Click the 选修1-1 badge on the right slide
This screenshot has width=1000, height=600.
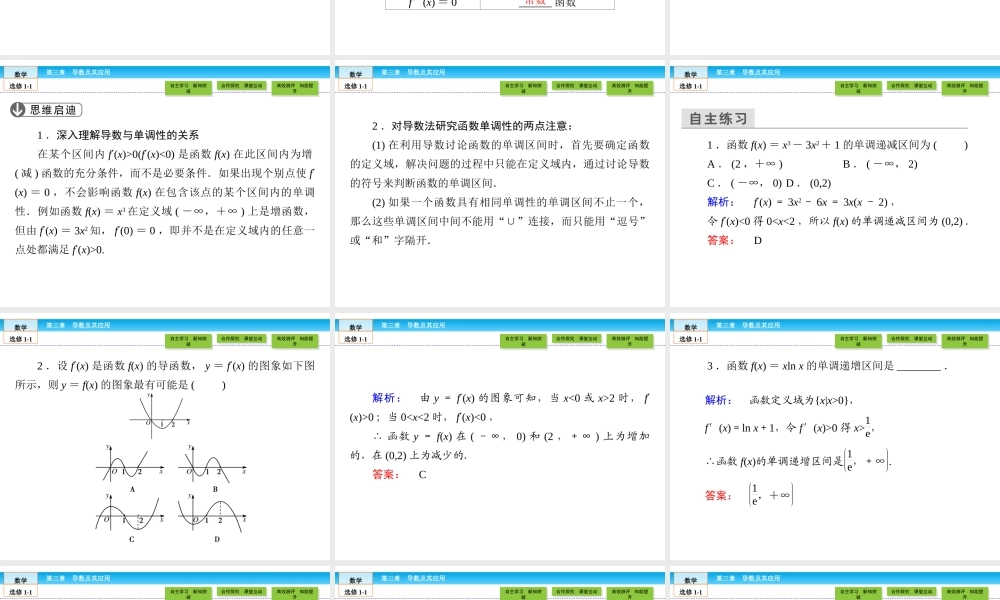coord(688,85)
